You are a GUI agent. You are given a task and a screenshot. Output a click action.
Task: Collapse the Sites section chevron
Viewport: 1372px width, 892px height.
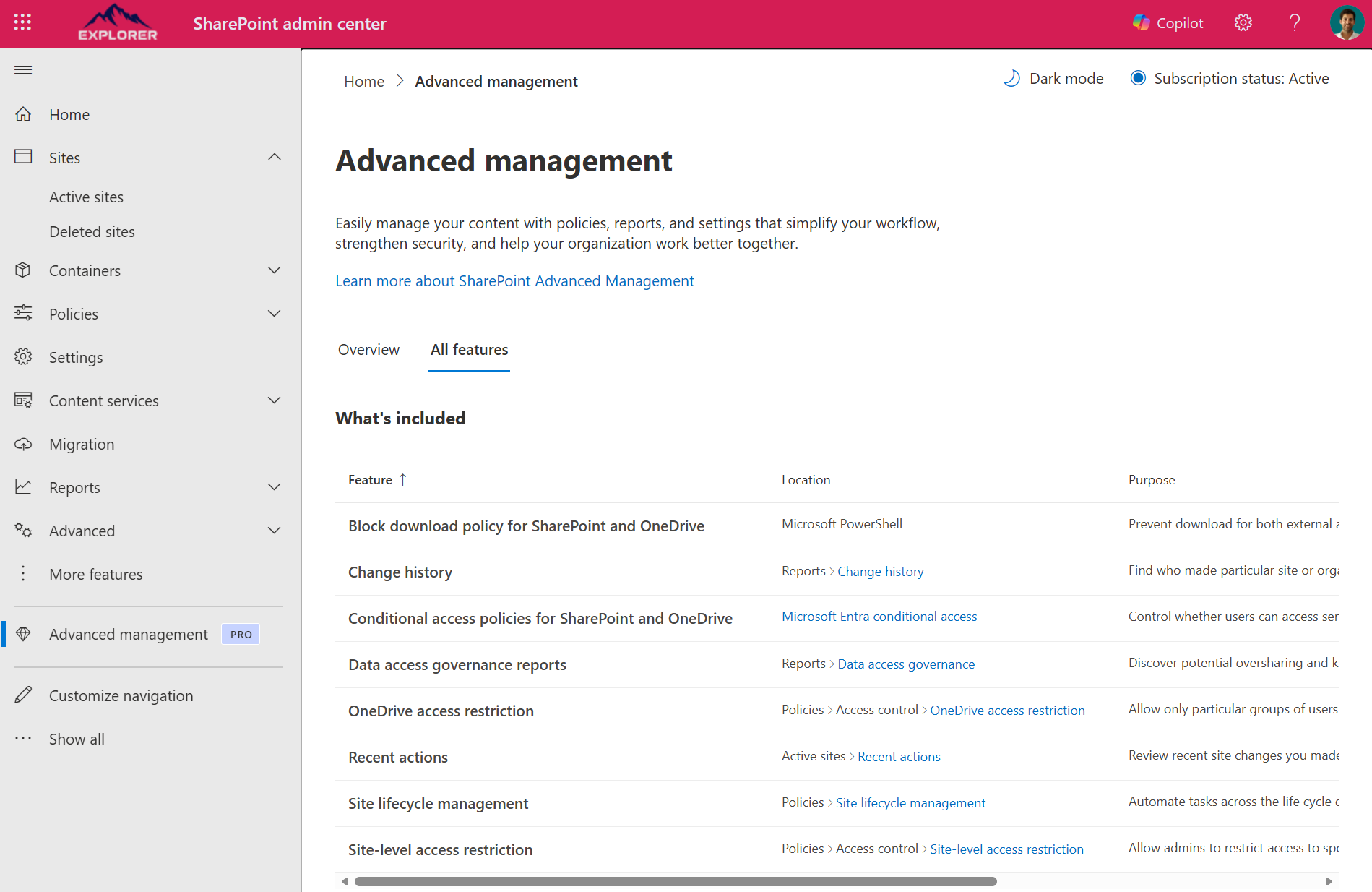[x=274, y=157]
